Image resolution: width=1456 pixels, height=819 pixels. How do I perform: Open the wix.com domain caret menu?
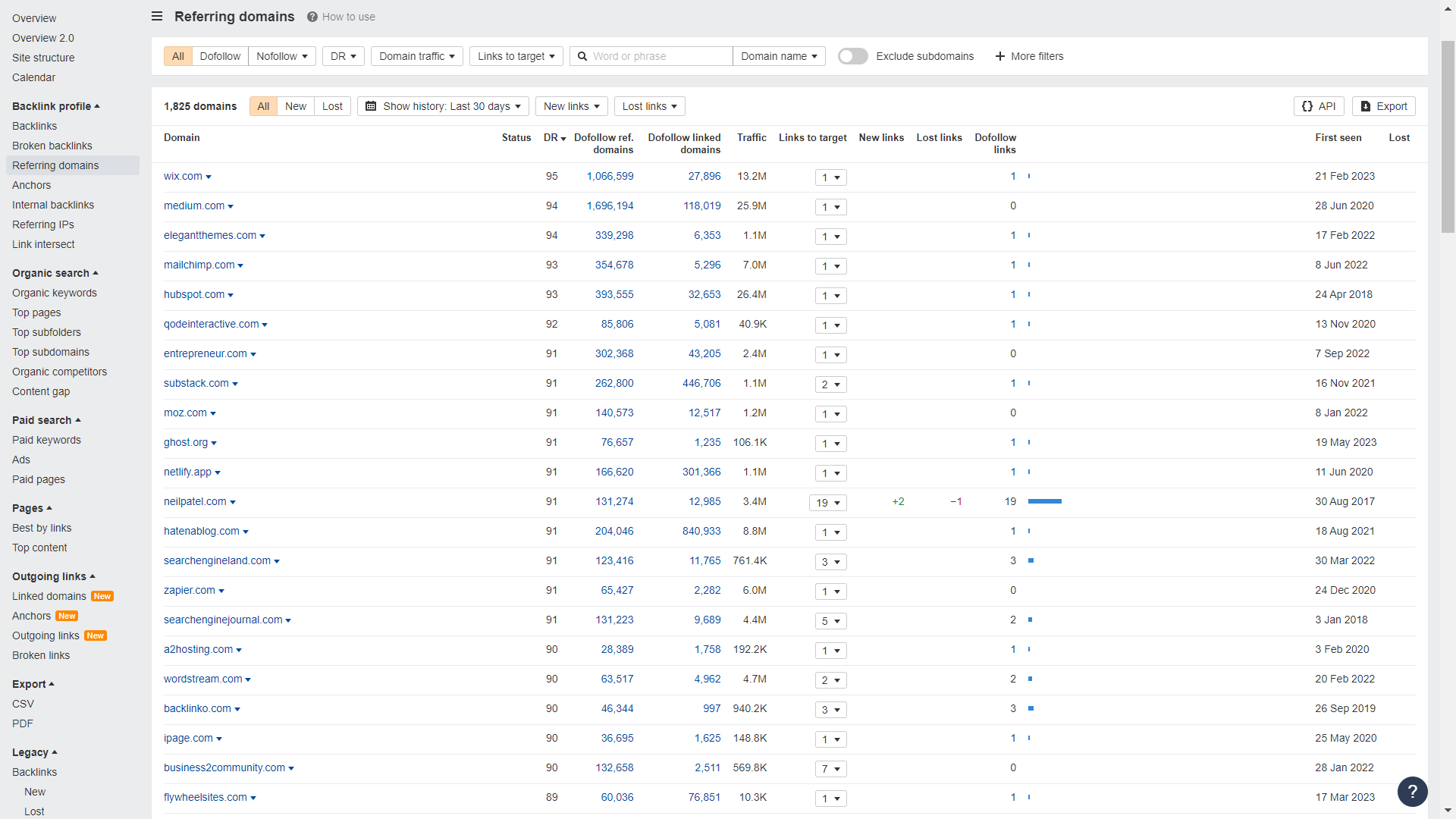[209, 177]
